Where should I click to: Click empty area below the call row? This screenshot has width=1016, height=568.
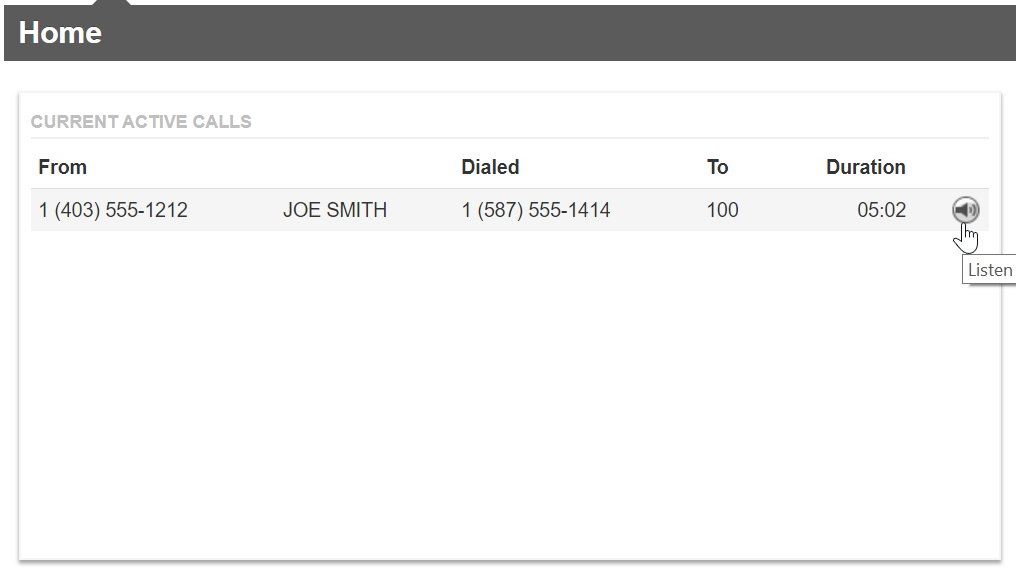[509, 389]
